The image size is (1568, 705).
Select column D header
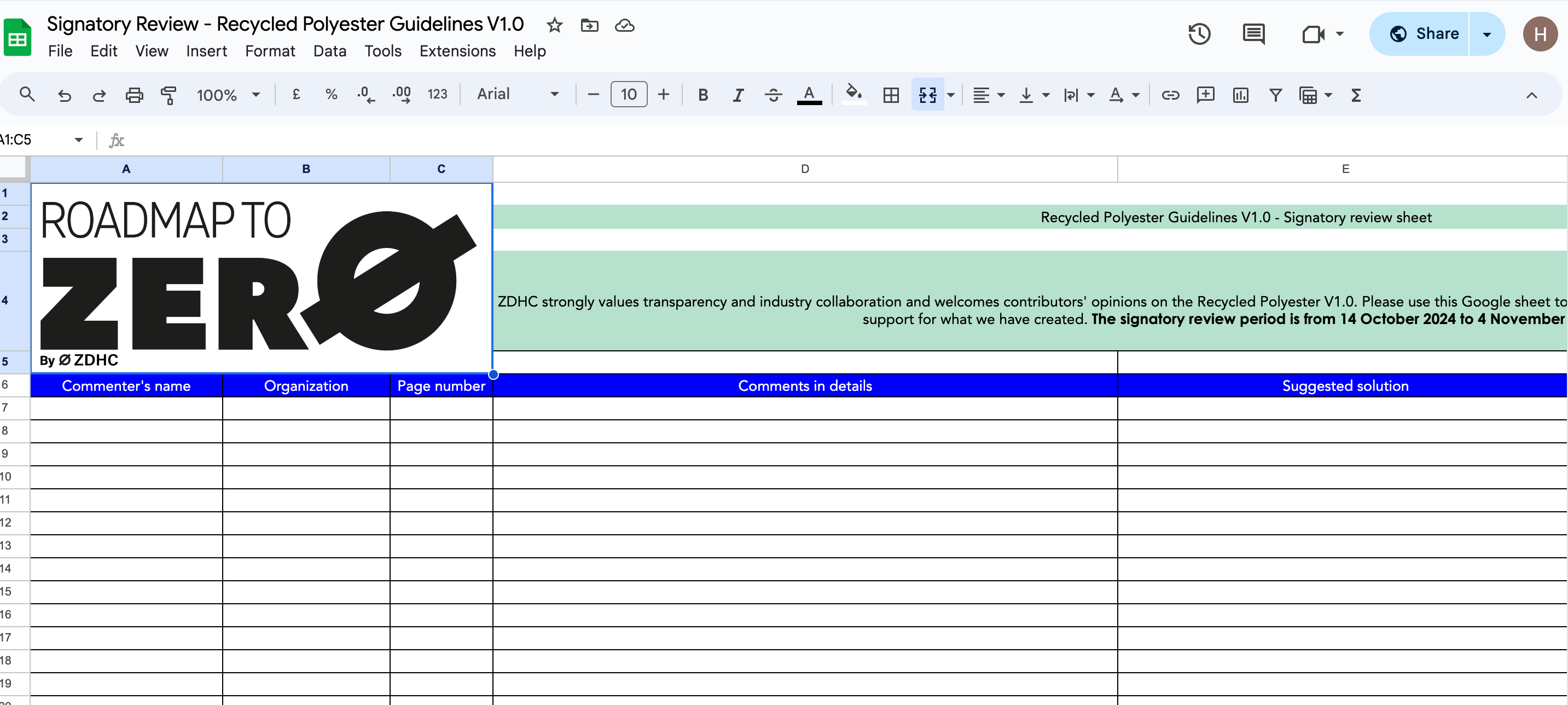tap(805, 169)
